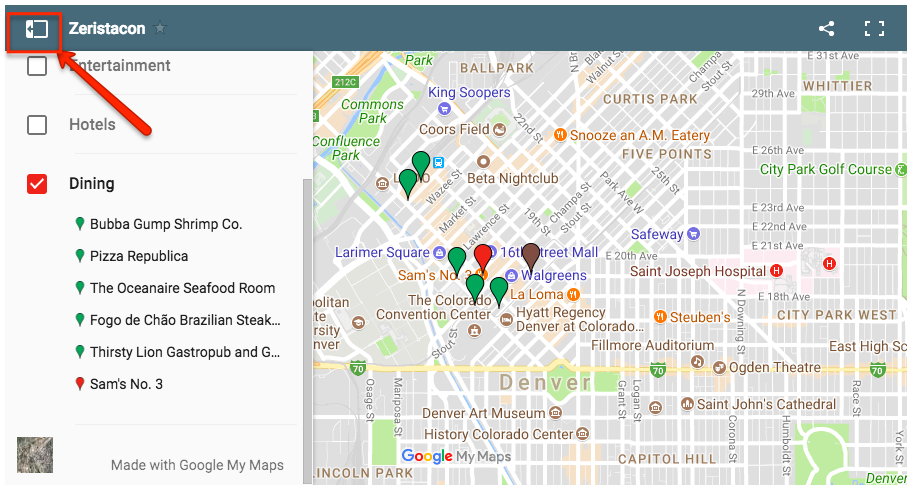The width and height of the screenshot is (914, 493).
Task: Click Colorado Convention Center icon
Action: 474,331
